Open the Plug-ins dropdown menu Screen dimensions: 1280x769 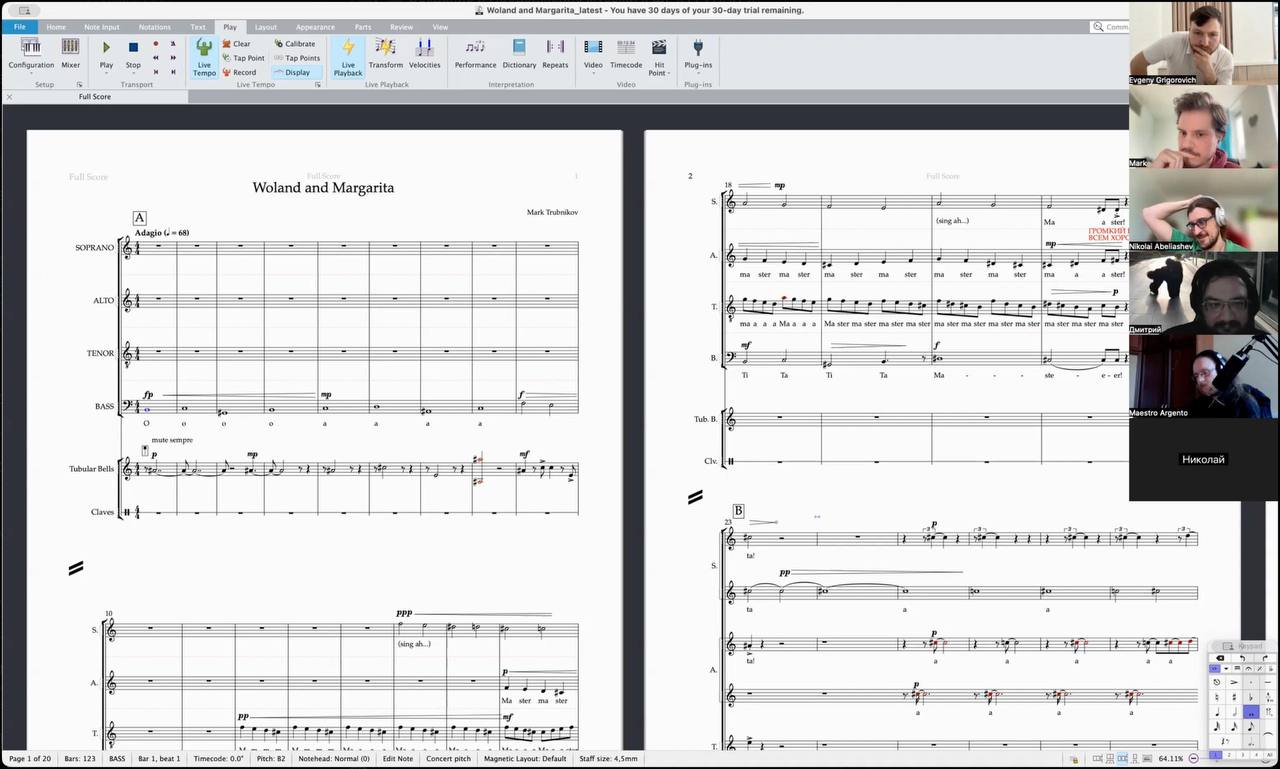698,72
